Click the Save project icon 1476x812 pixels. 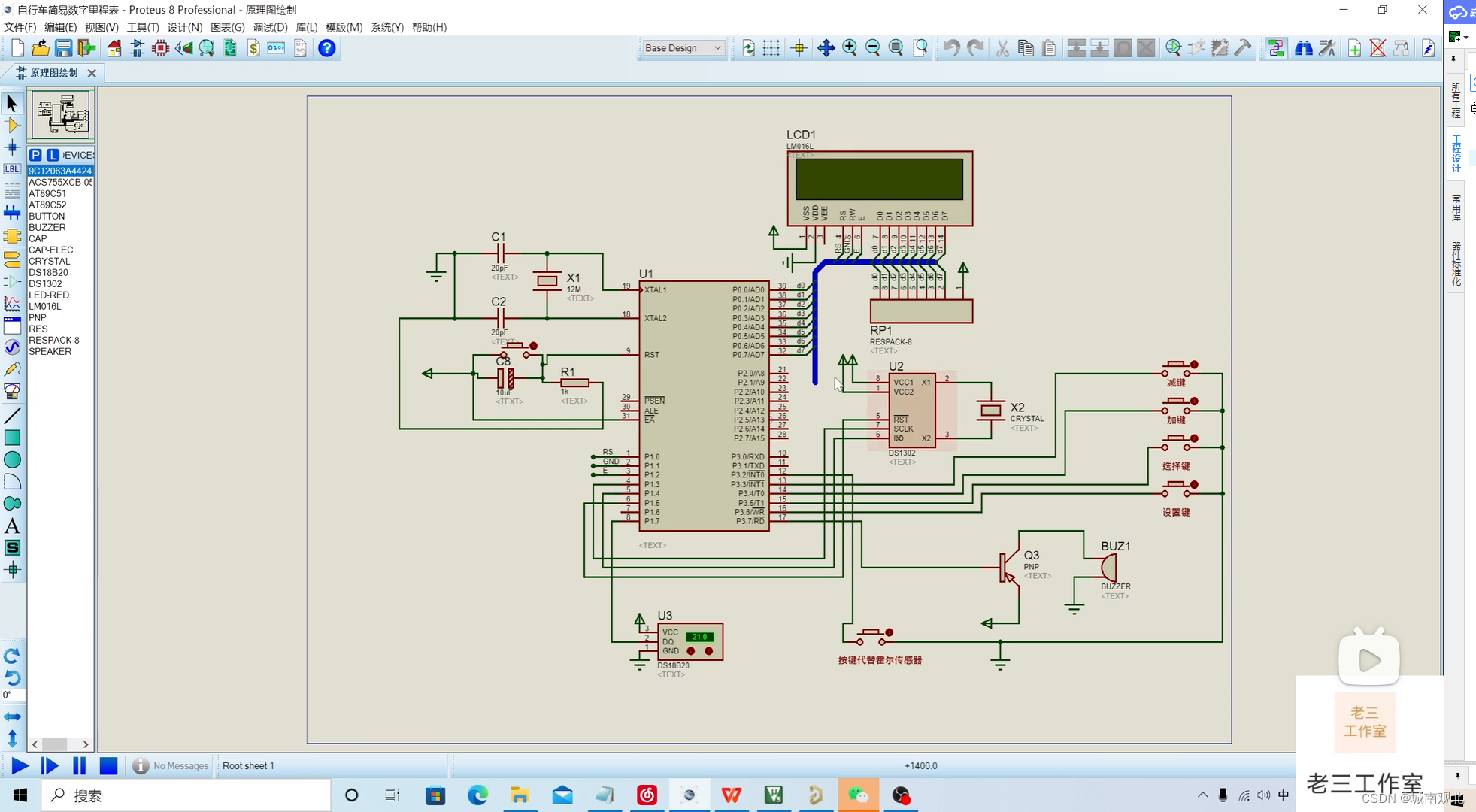(63, 48)
